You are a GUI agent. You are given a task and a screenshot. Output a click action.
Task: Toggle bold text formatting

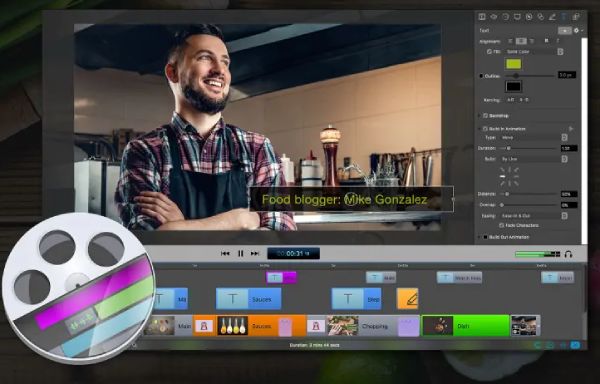point(546,41)
